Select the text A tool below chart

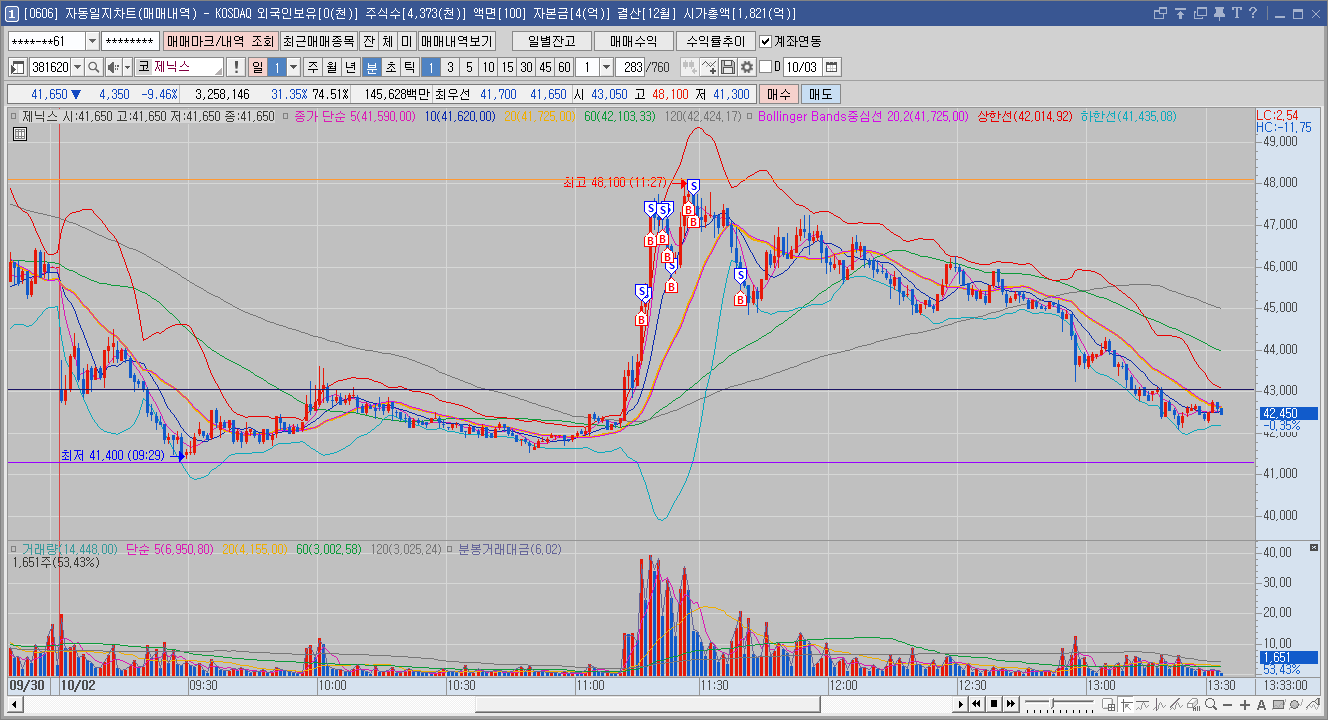pyautogui.click(x=1261, y=705)
